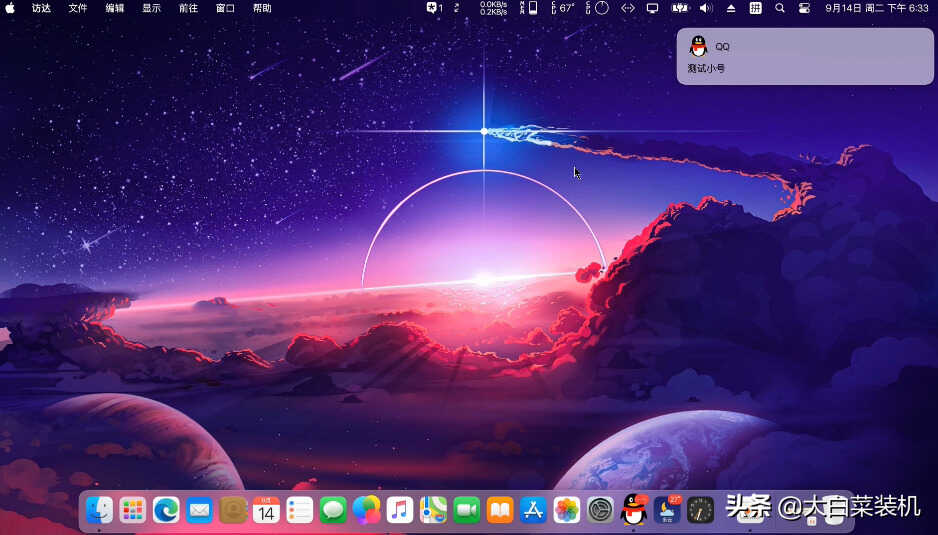Open the 文件 menu

pos(78,8)
